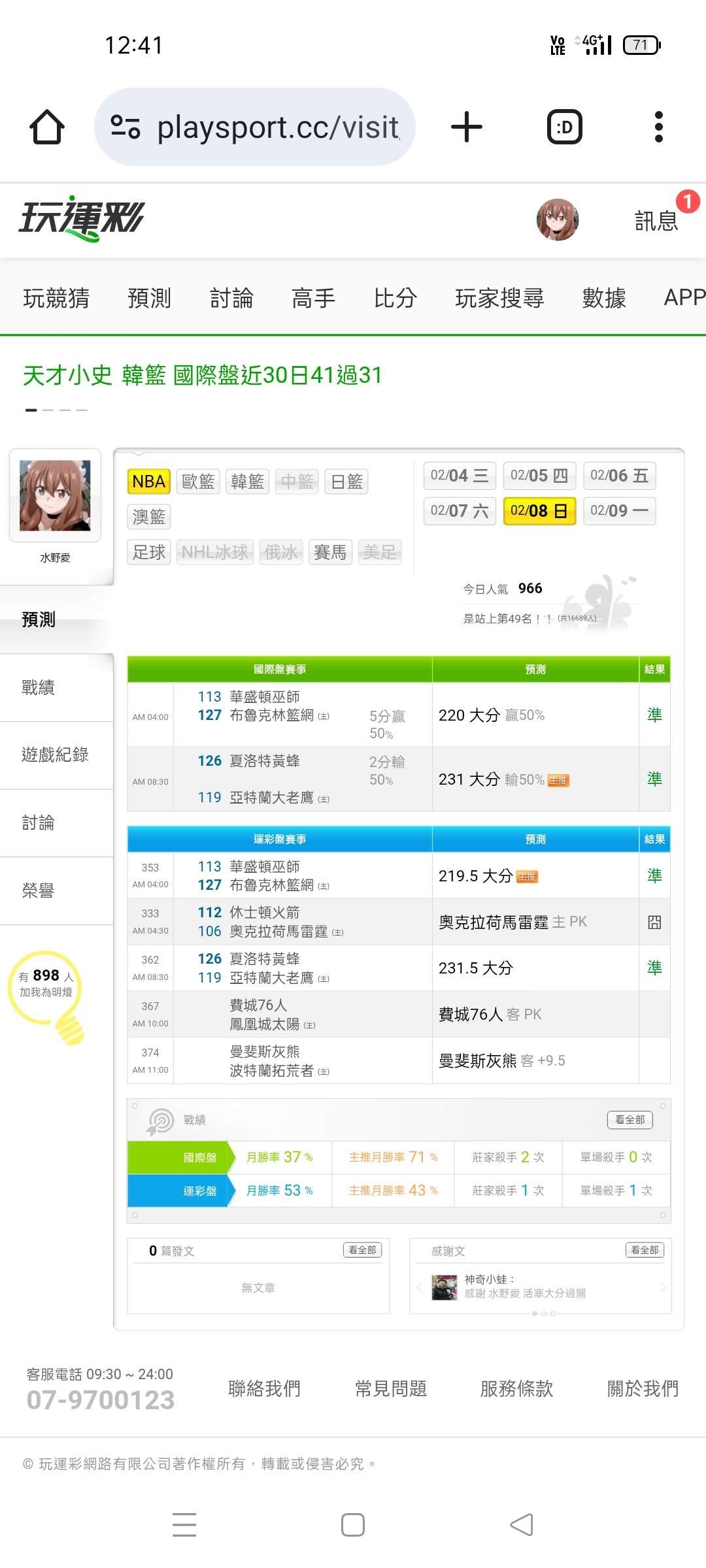This screenshot has width=706, height=1568.
Task: Open 看全部 in 戰績 section
Action: (x=630, y=1120)
